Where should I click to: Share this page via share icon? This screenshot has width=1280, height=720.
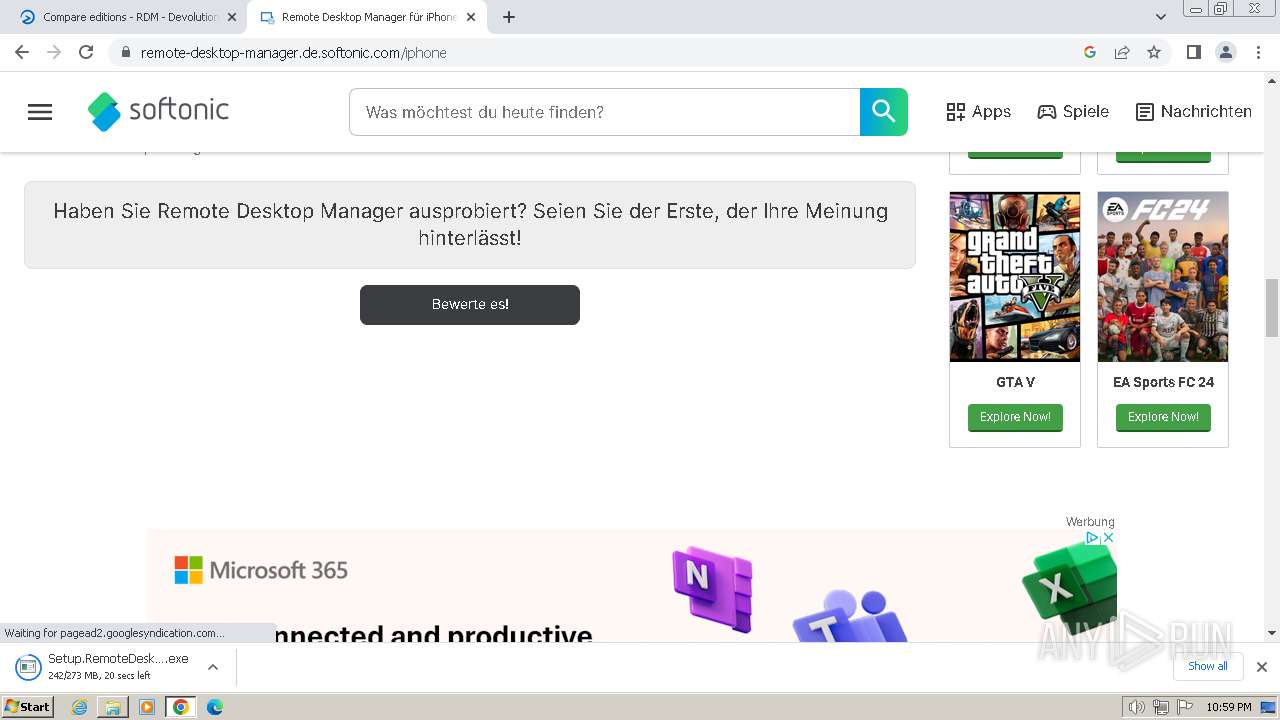(x=1122, y=52)
